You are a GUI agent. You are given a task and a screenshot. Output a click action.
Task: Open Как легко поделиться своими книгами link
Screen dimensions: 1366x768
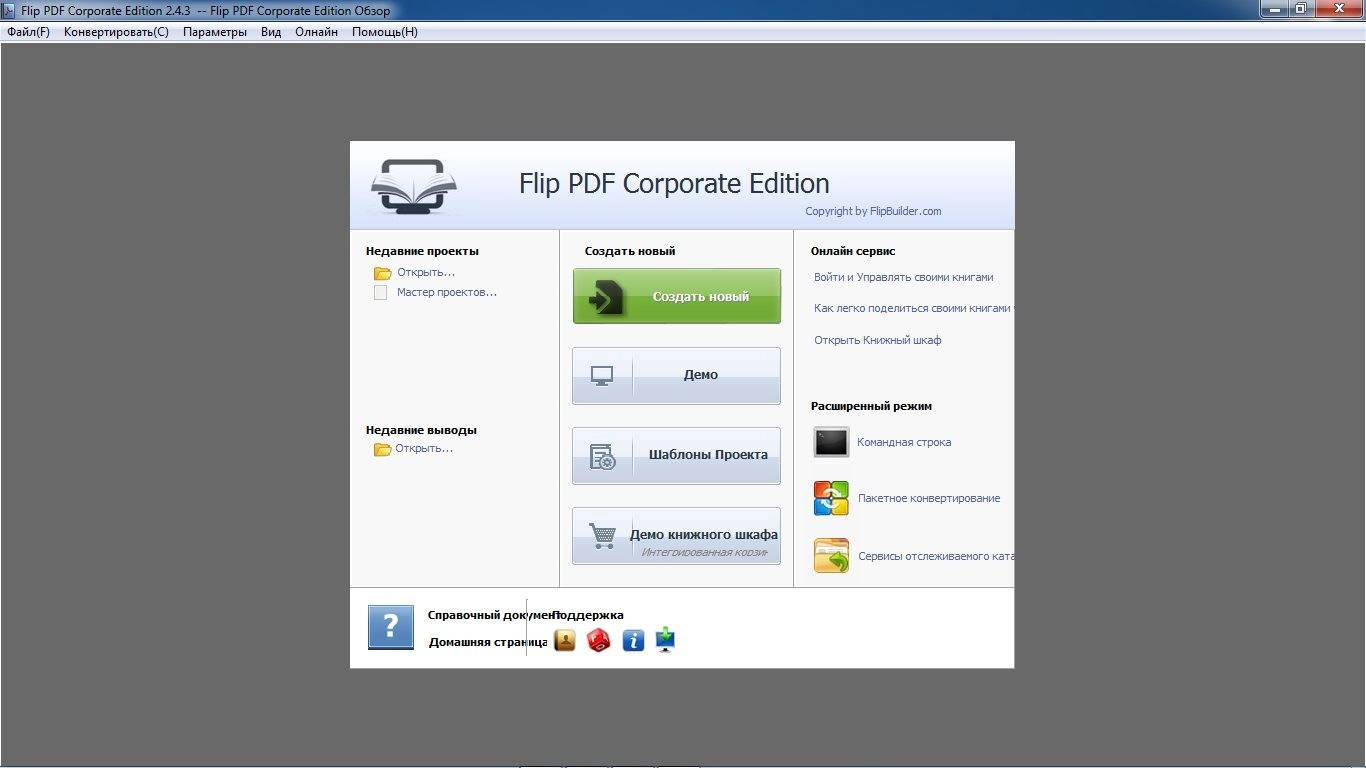pyautogui.click(x=913, y=308)
